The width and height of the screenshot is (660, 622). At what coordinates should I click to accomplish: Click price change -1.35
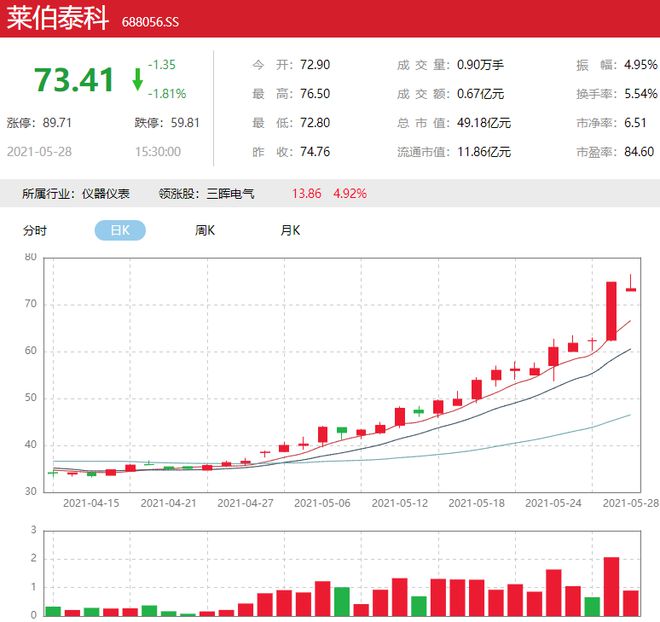click(x=162, y=65)
